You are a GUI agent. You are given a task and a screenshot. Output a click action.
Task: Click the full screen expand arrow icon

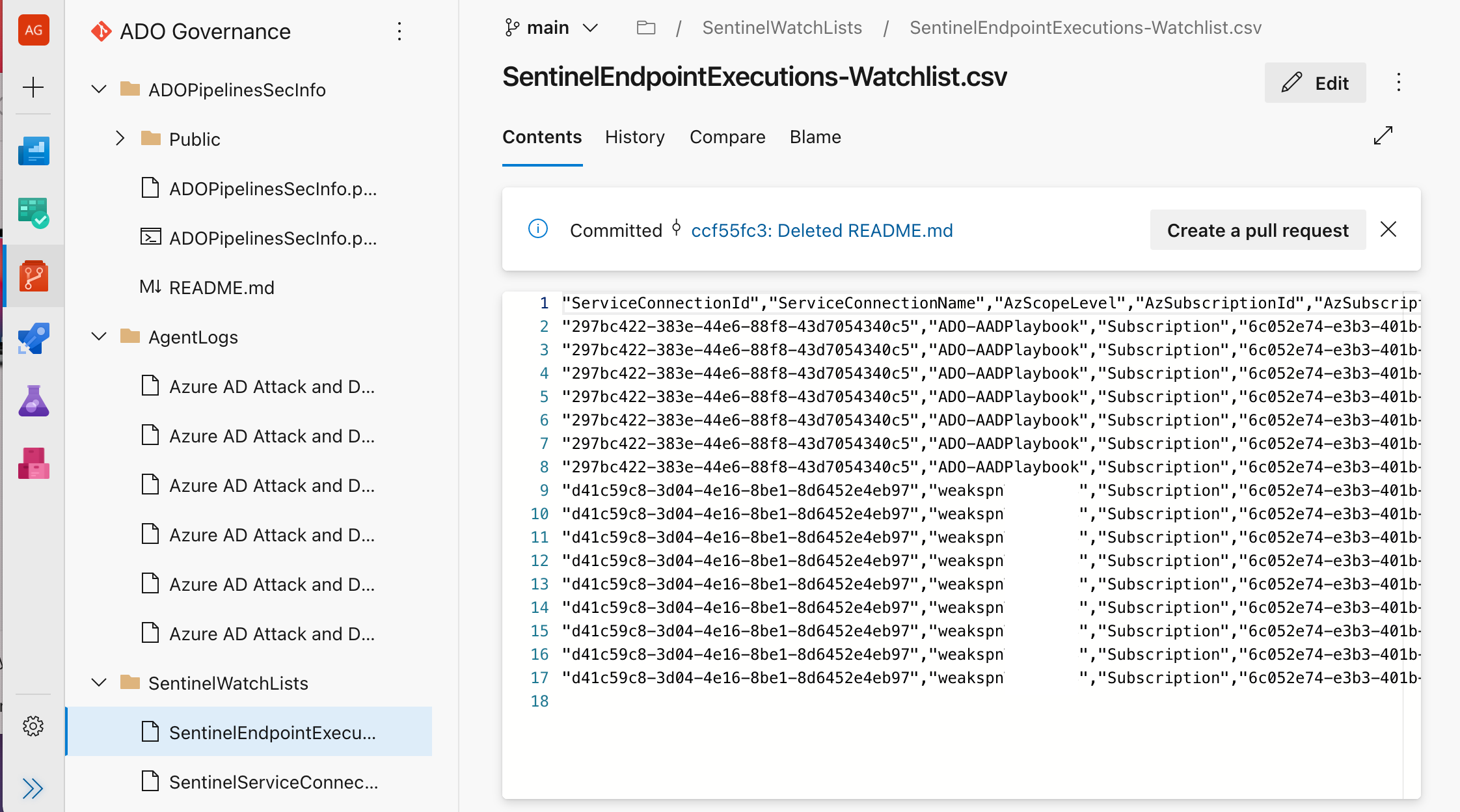pos(1383,135)
